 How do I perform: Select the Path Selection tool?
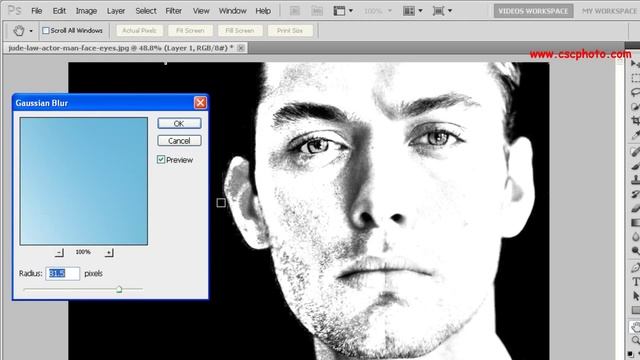[x=635, y=296]
